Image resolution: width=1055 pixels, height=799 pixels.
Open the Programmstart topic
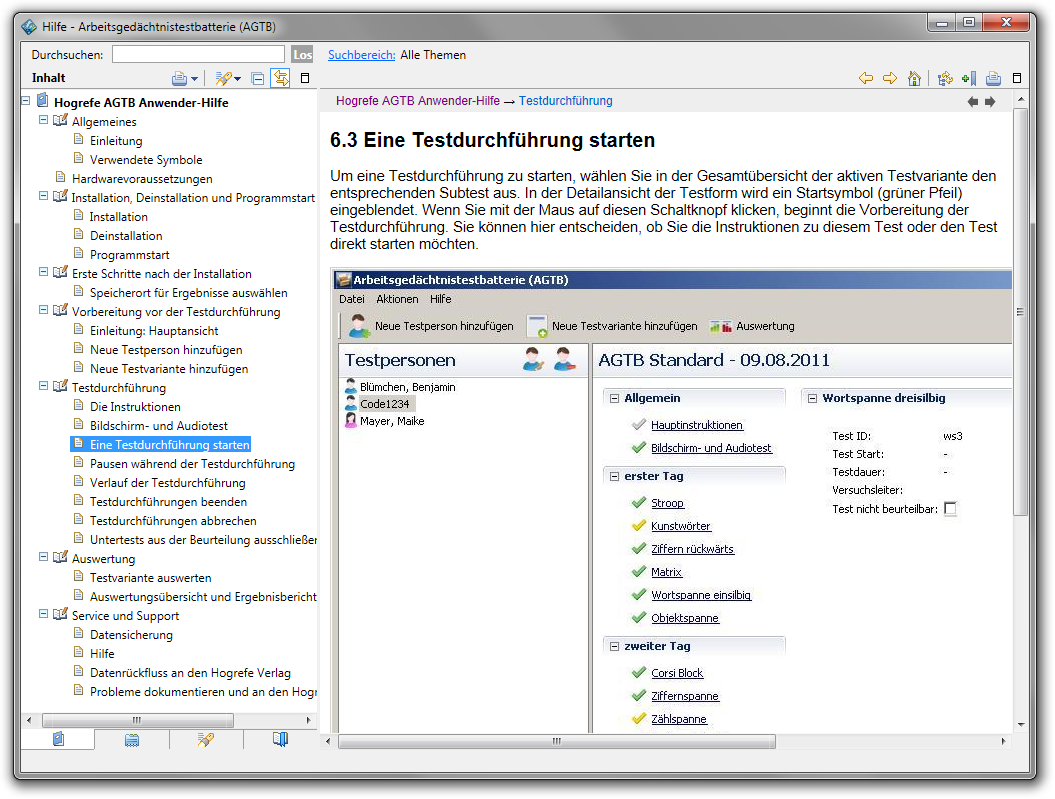(x=129, y=255)
